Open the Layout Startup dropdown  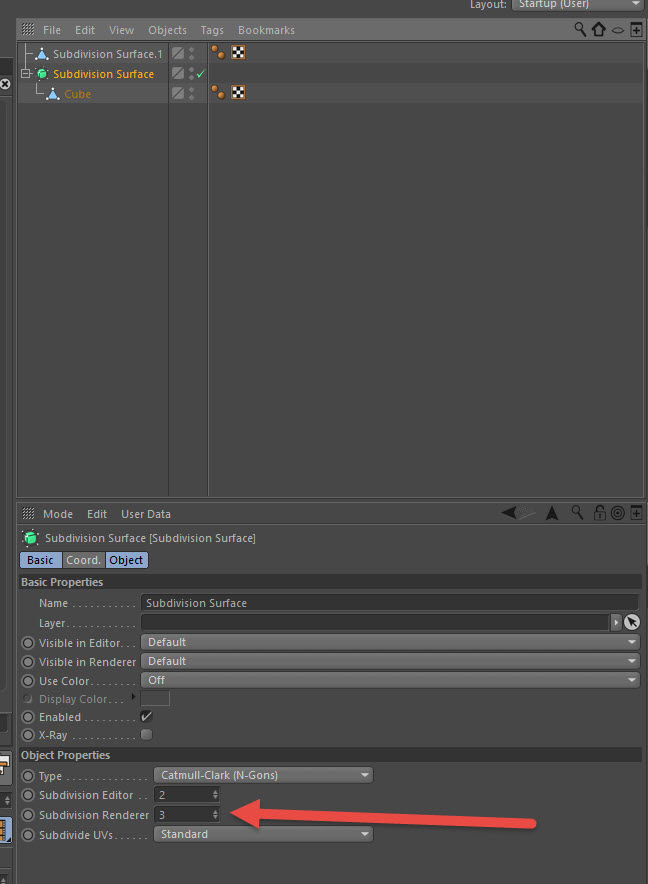[578, 5]
